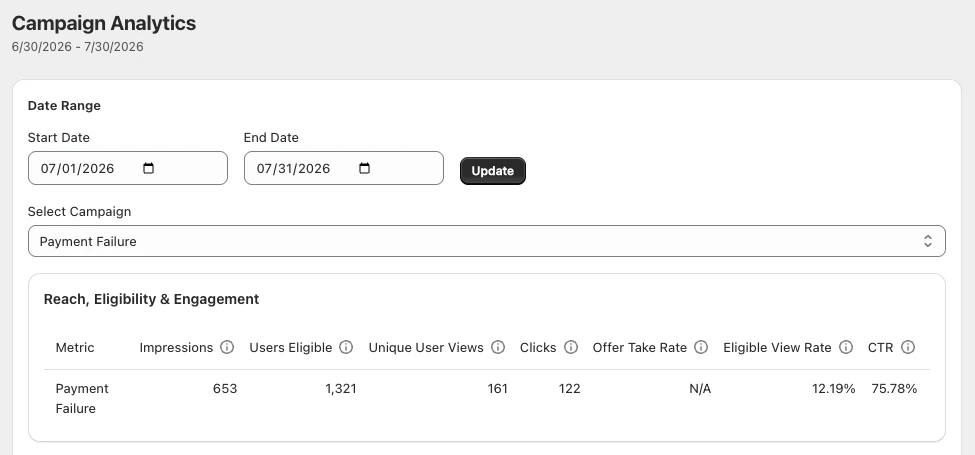Screen dimensions: 975x455
Task: Select the impressions value 653
Action: [225, 388]
